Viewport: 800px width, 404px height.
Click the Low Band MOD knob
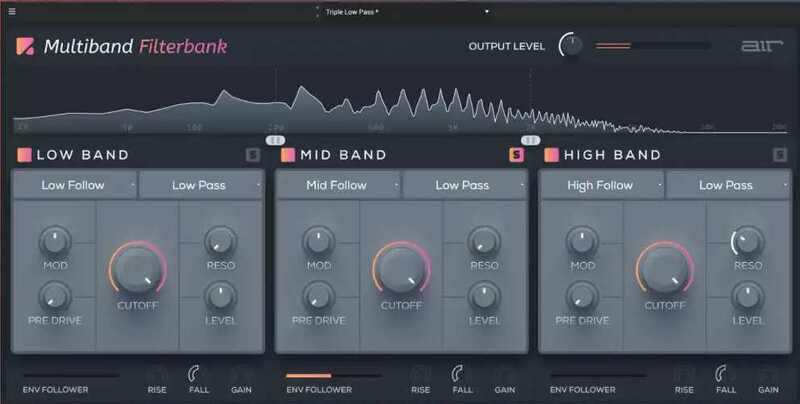[x=55, y=241]
